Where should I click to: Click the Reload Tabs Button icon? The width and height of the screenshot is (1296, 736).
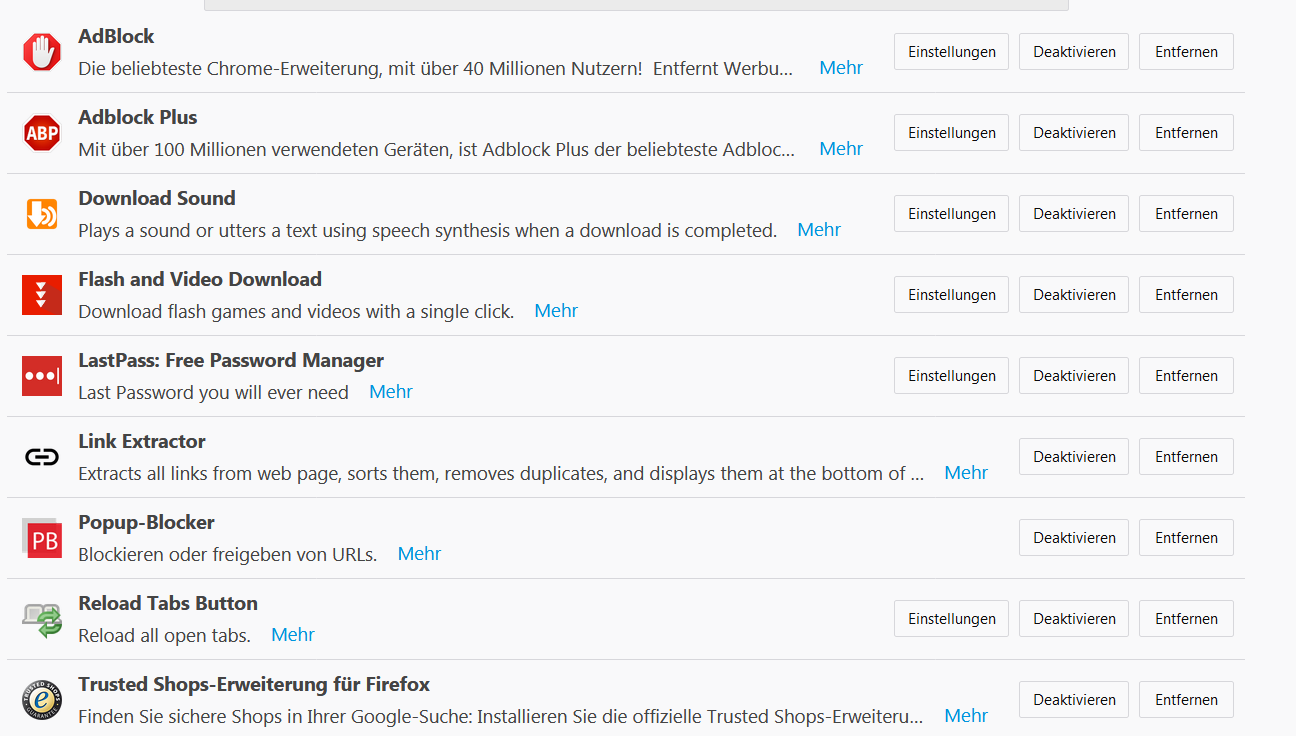(x=42, y=619)
